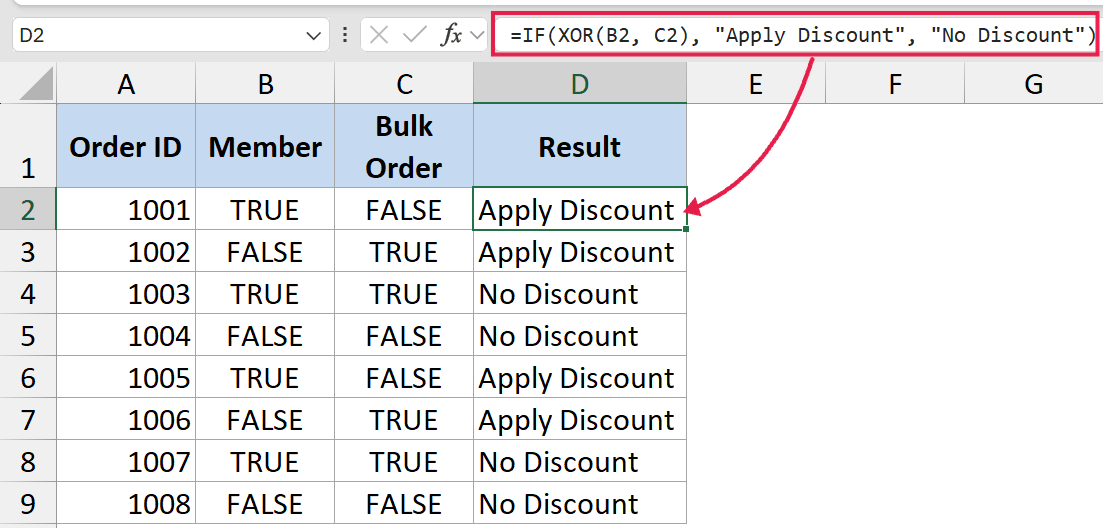Select the Result cell for order 1006
The width and height of the screenshot is (1103, 528).
(x=580, y=420)
